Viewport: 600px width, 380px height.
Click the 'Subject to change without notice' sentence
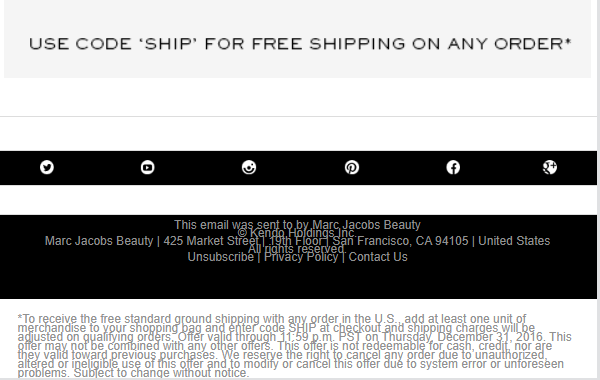(x=161, y=373)
